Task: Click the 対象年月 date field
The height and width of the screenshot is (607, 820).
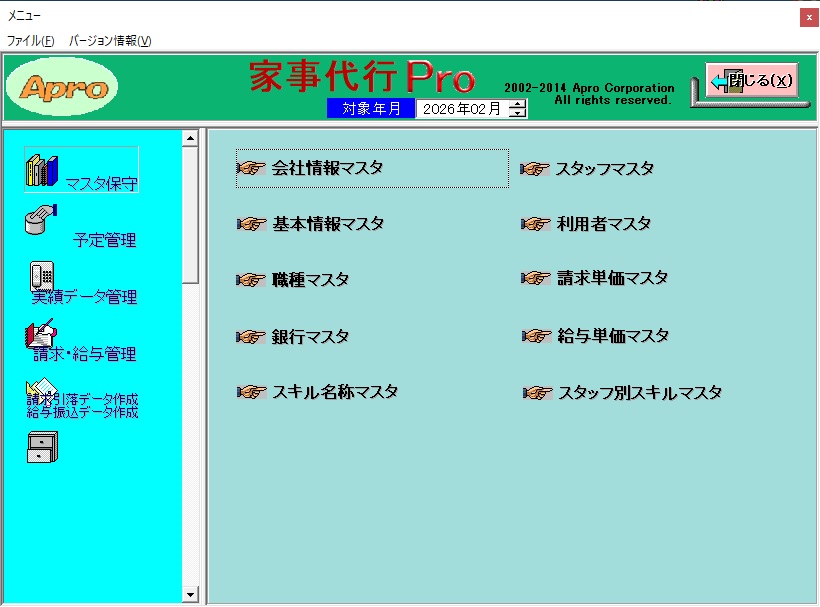Action: coord(461,109)
